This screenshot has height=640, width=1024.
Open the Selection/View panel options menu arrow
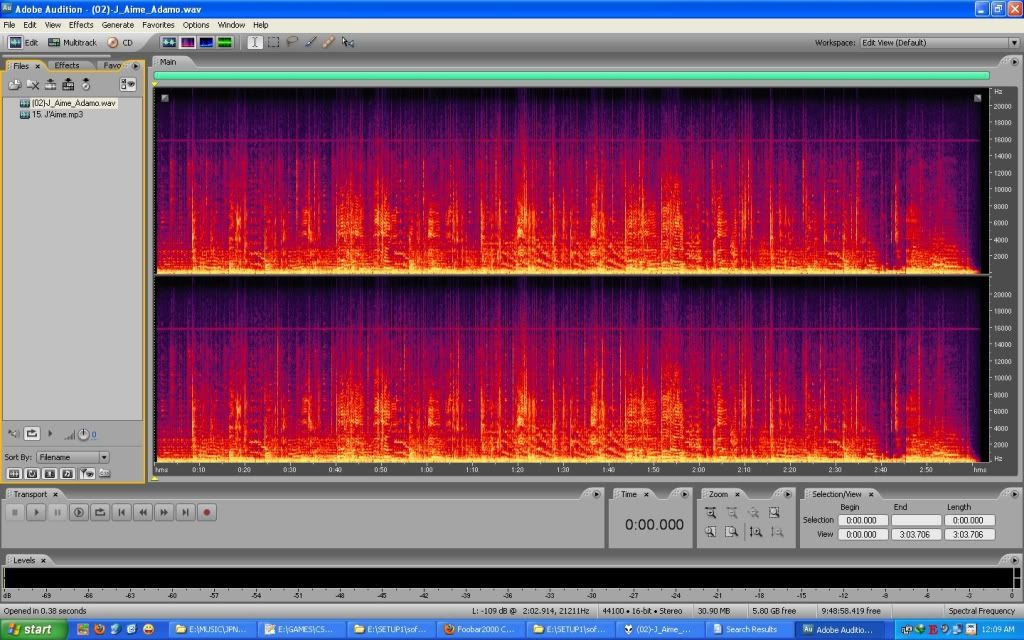1014,494
